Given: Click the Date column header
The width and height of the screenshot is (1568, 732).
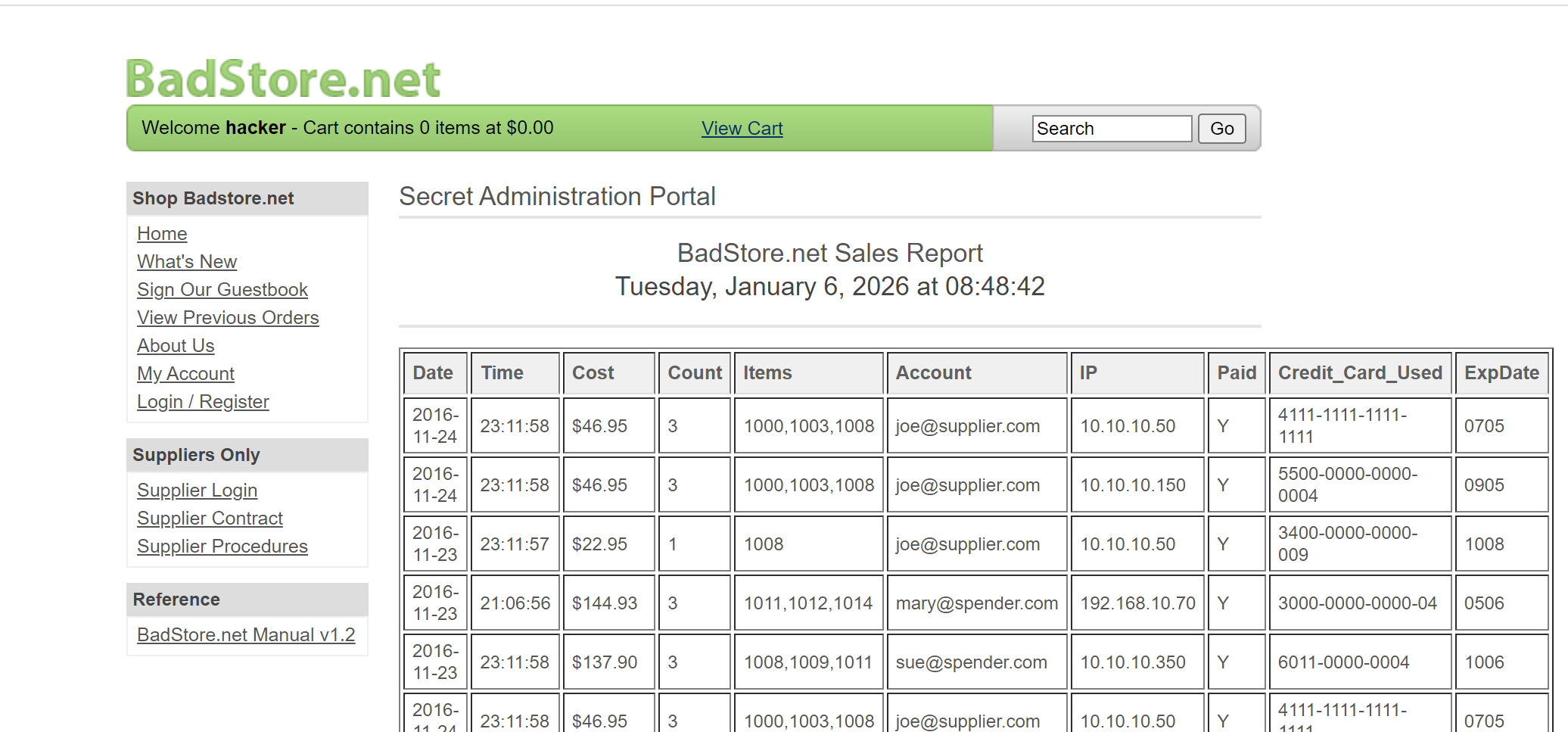Looking at the screenshot, I should [x=434, y=373].
